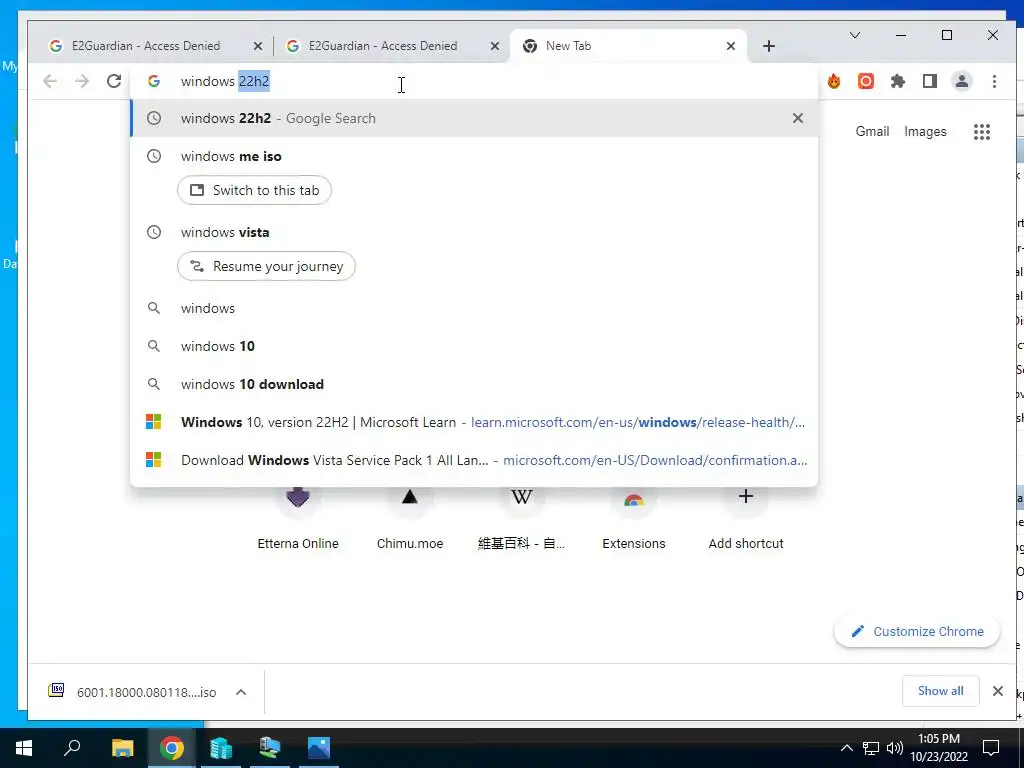Open the 'Download Windows Vista Service Pack 1' result
This screenshot has height=768, width=1024.
(x=474, y=460)
